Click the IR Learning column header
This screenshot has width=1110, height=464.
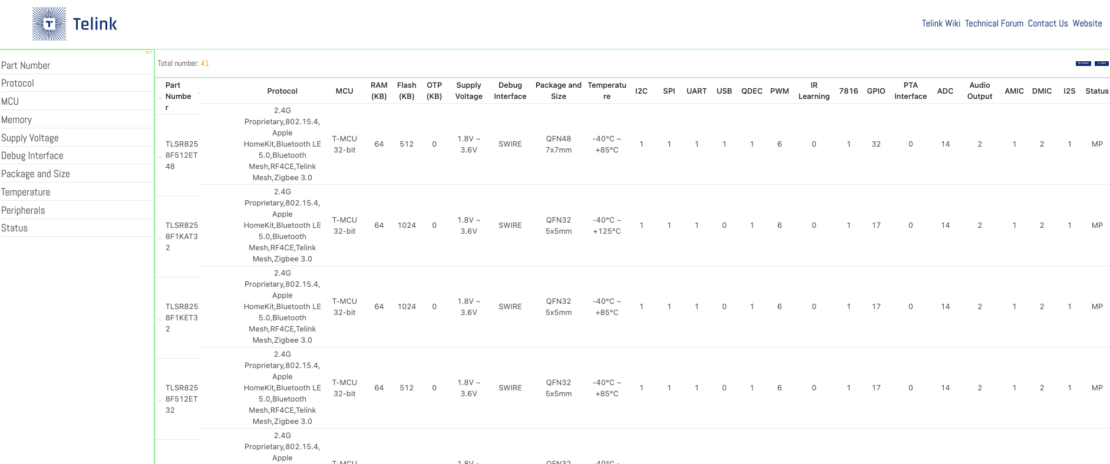coord(814,91)
